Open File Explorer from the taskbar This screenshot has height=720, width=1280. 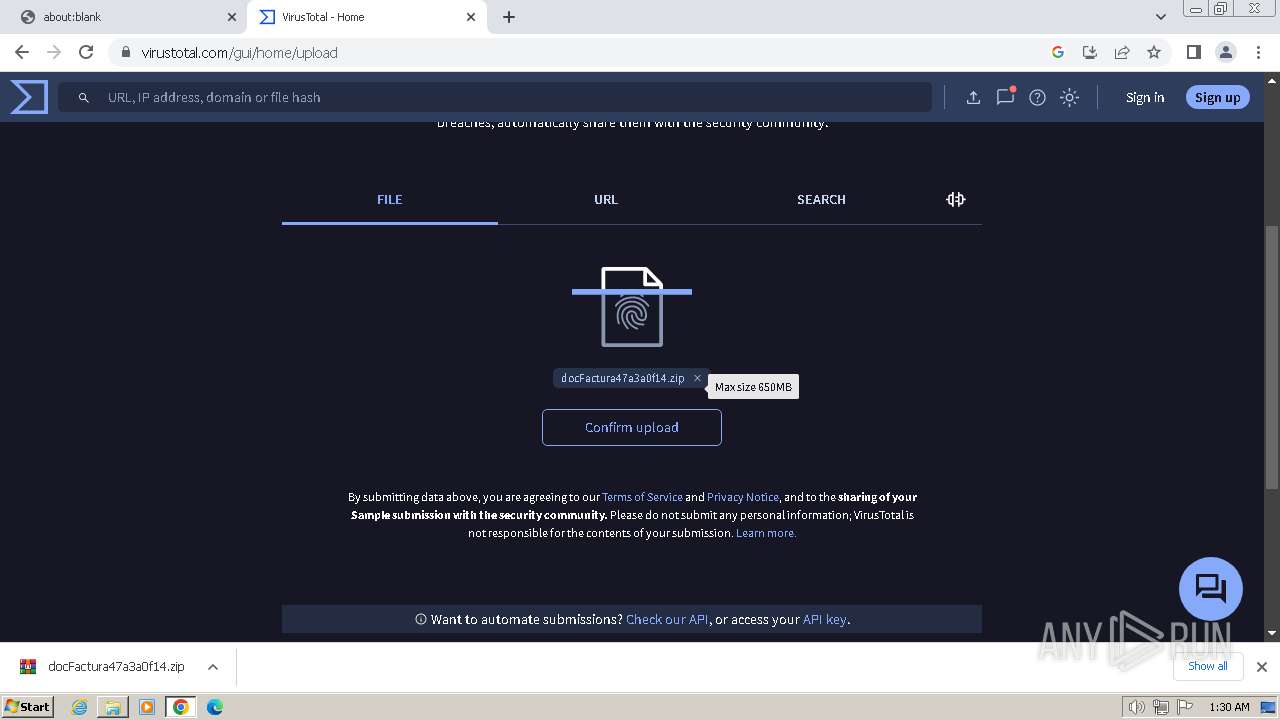point(113,707)
